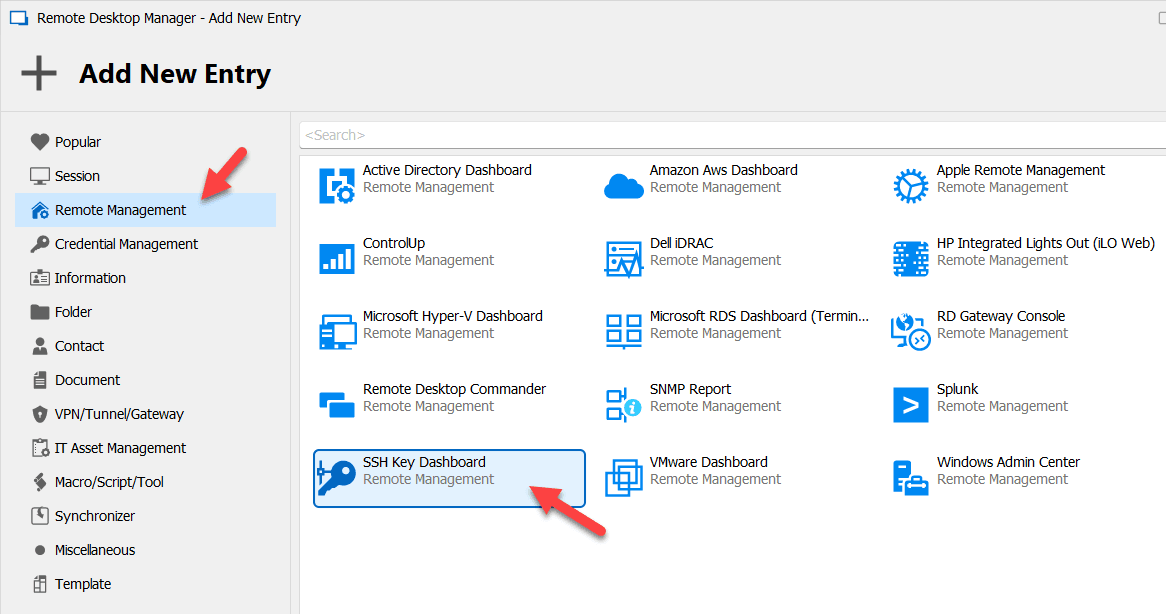
Task: Click the Remote Desktop Commander icon
Action: pos(337,404)
